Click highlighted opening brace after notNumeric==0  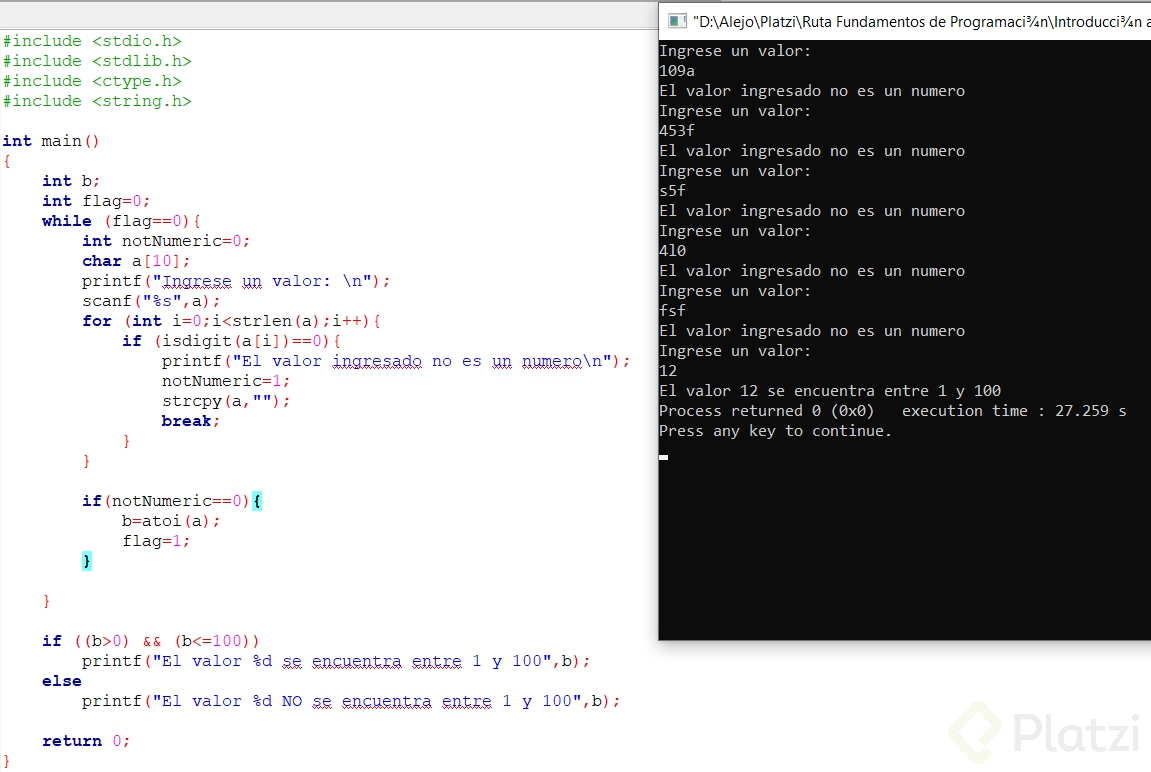pyautogui.click(x=257, y=501)
